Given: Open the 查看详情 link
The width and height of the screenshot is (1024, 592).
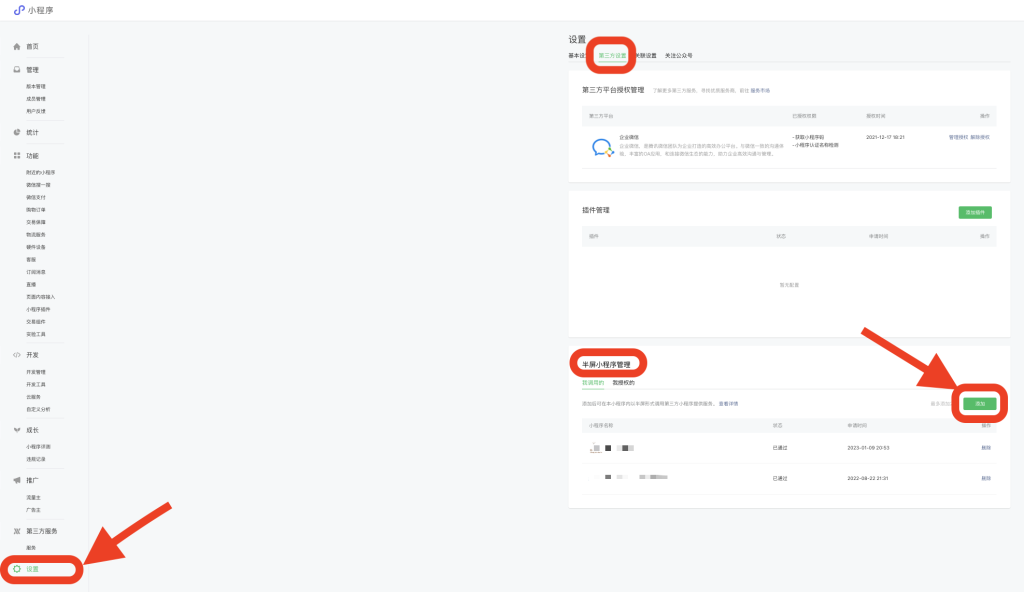Looking at the screenshot, I should point(728,403).
